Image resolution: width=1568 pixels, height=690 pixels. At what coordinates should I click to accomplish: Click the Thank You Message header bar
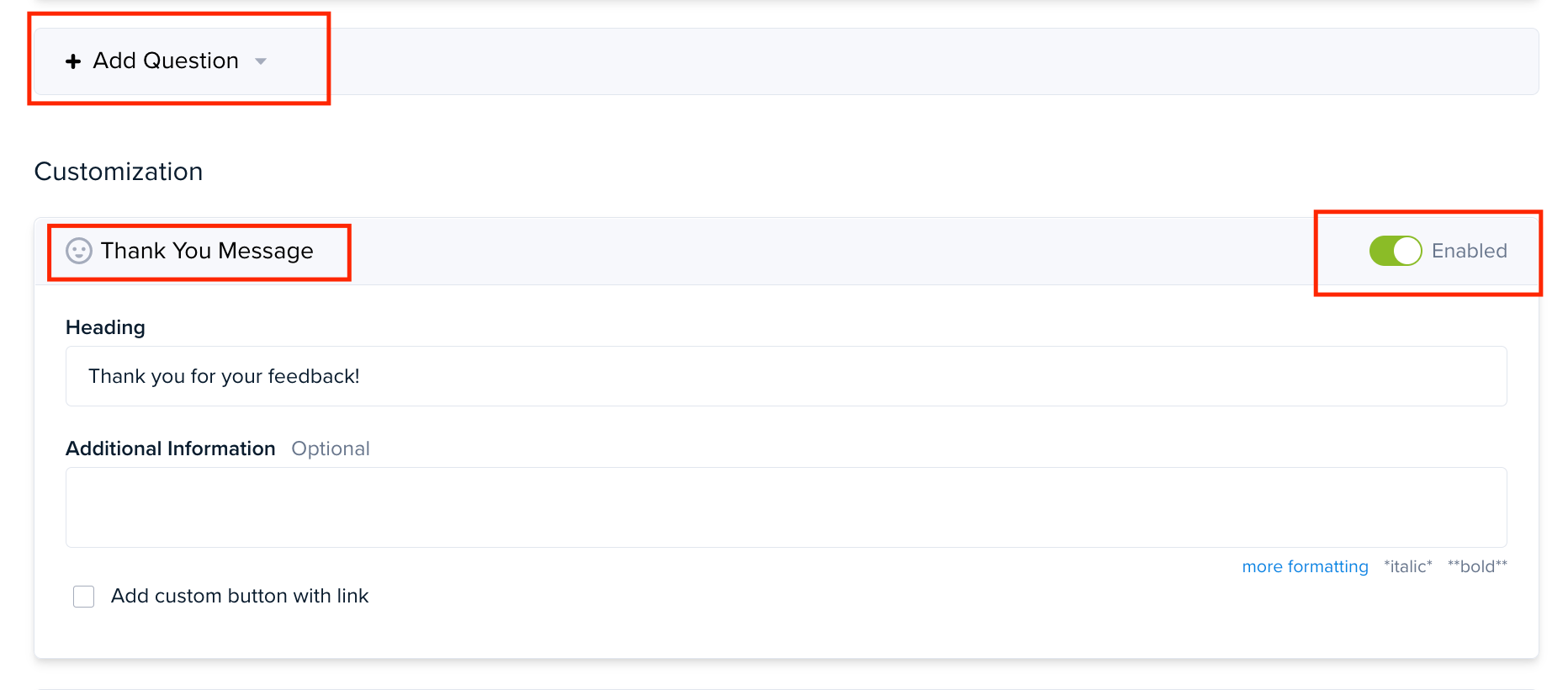(787, 251)
